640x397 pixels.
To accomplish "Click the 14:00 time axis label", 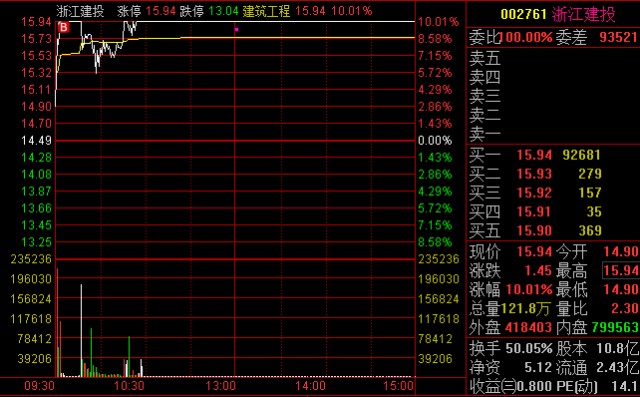I will coord(311,386).
